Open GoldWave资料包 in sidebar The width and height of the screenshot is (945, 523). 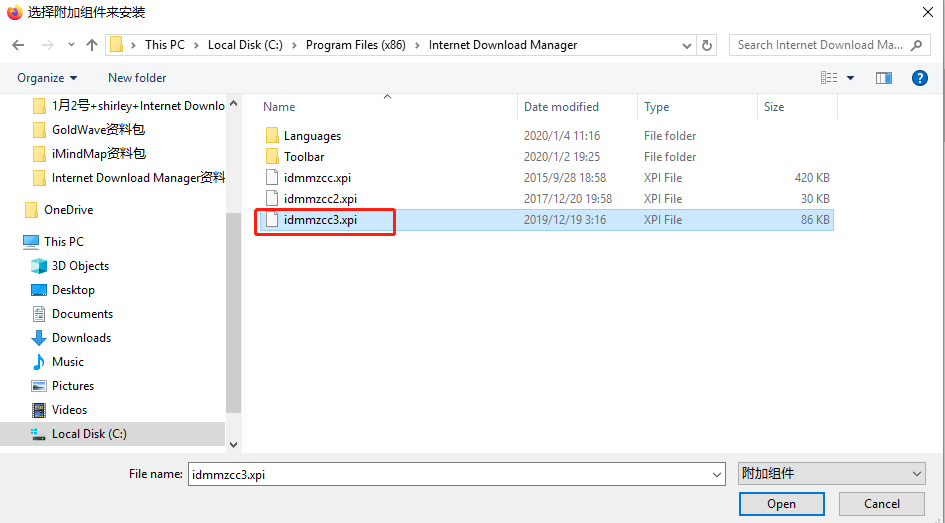(89, 130)
